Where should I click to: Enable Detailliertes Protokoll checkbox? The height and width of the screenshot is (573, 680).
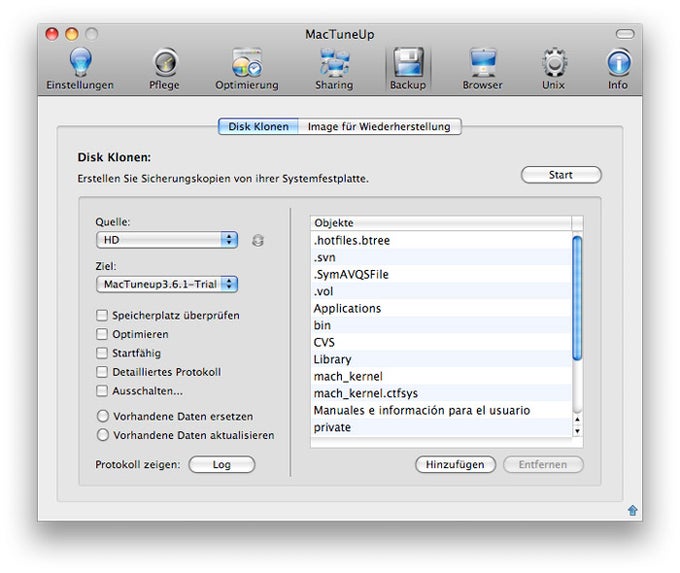click(x=102, y=372)
